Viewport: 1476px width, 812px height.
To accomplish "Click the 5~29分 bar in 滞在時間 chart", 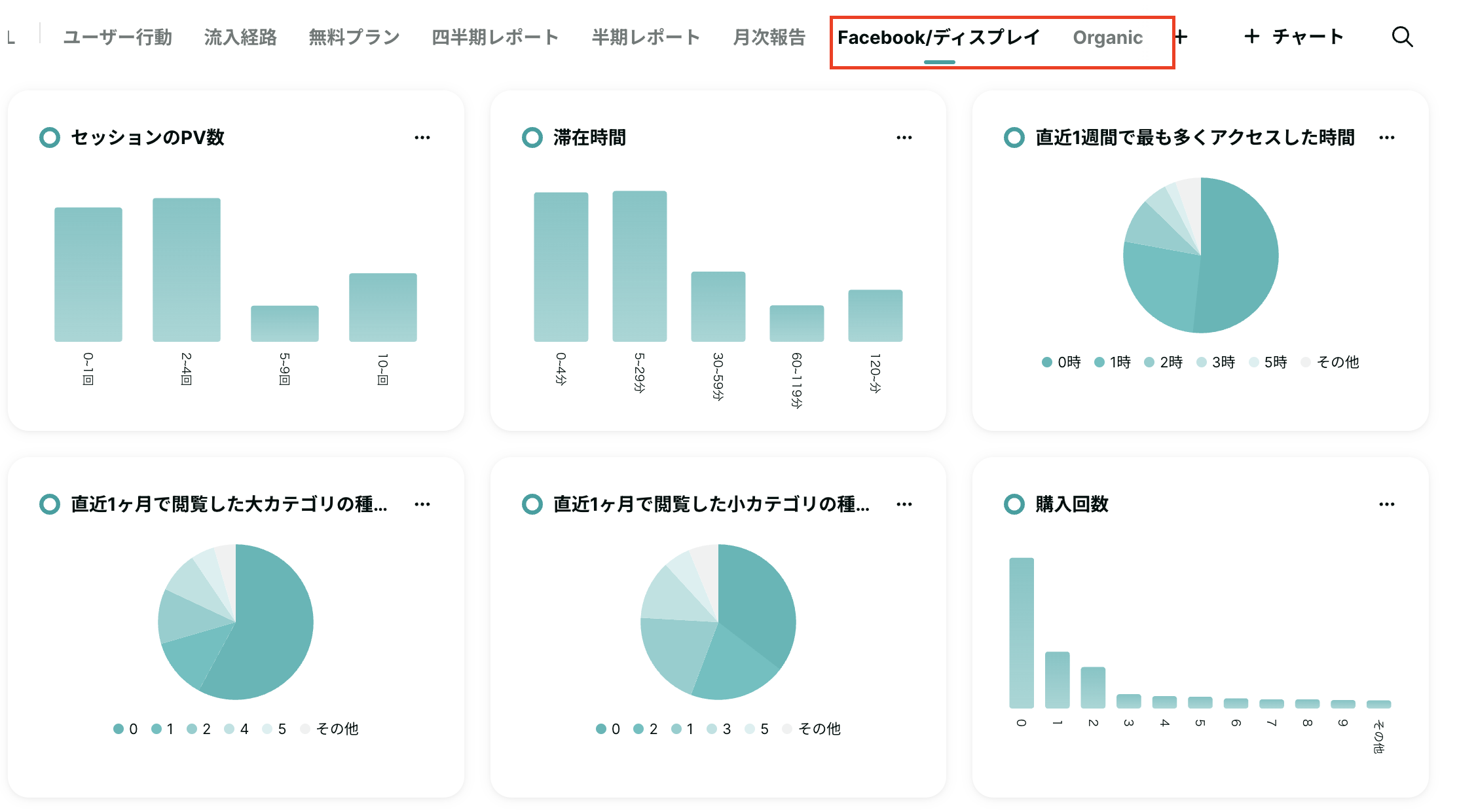I will (x=640, y=267).
